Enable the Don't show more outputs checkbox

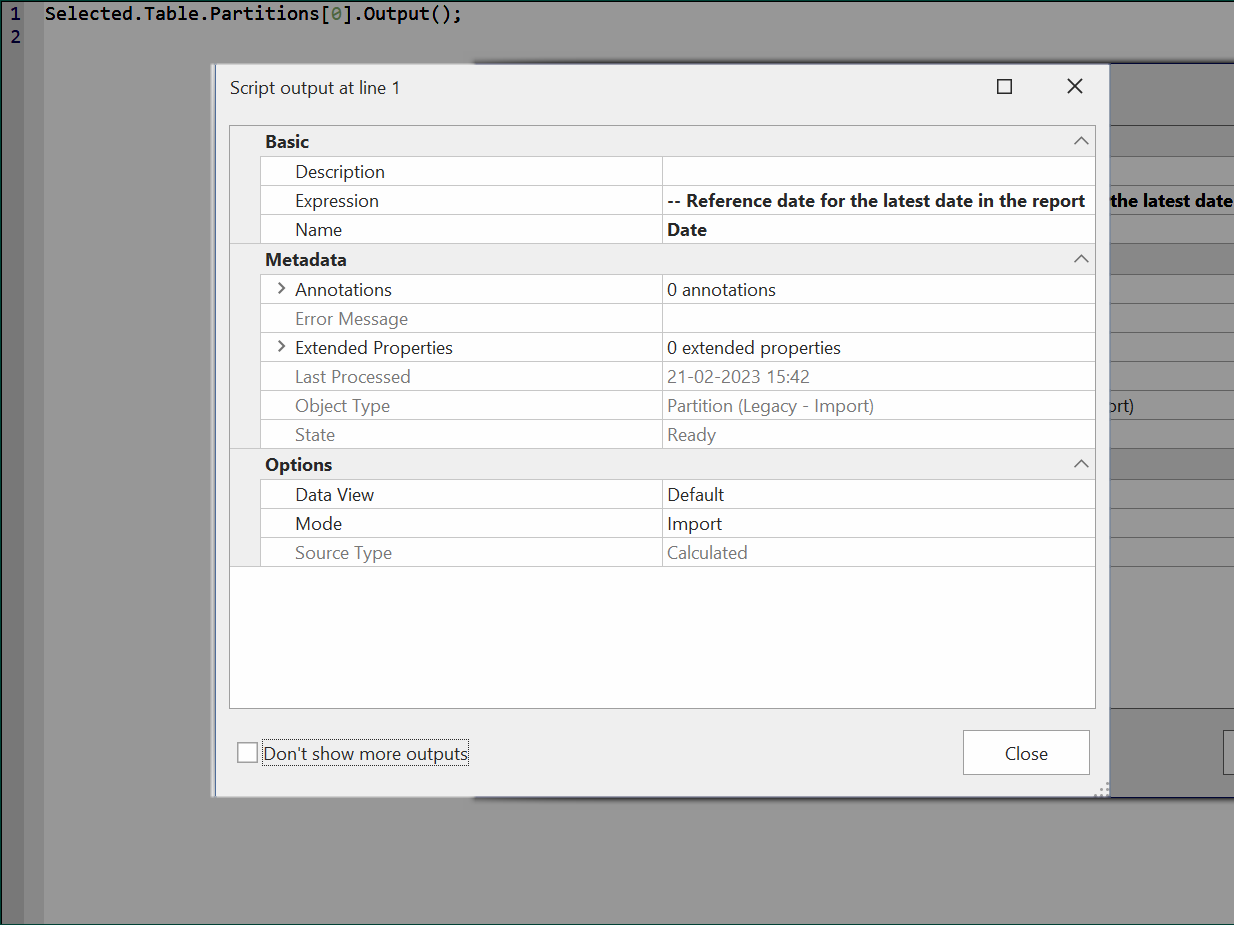tap(246, 752)
